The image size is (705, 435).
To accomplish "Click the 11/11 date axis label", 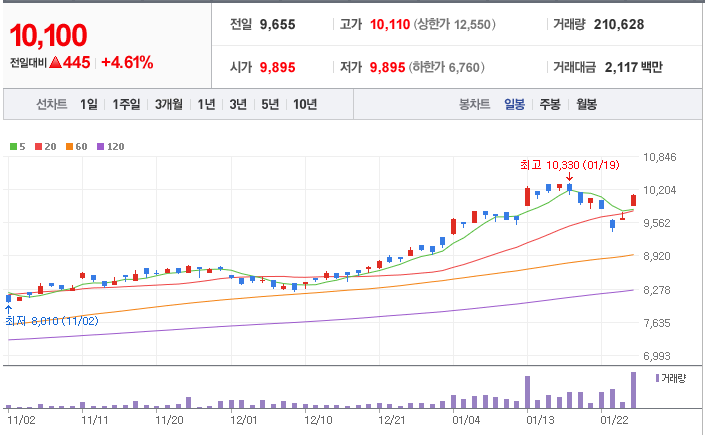I will coord(95,420).
